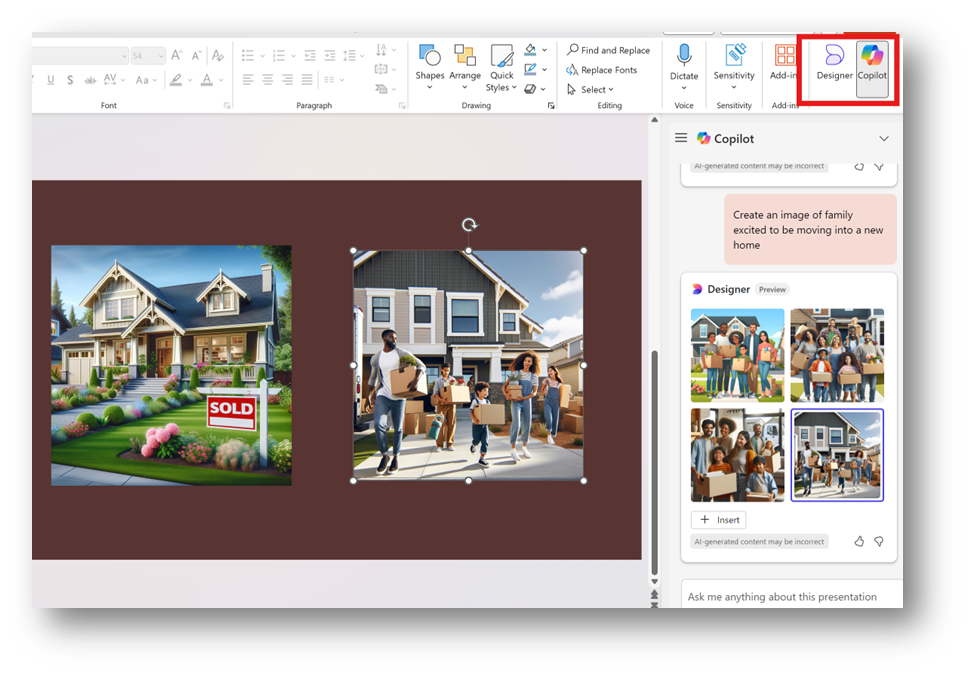Open text direction options
The image size is (968, 673).
(385, 49)
